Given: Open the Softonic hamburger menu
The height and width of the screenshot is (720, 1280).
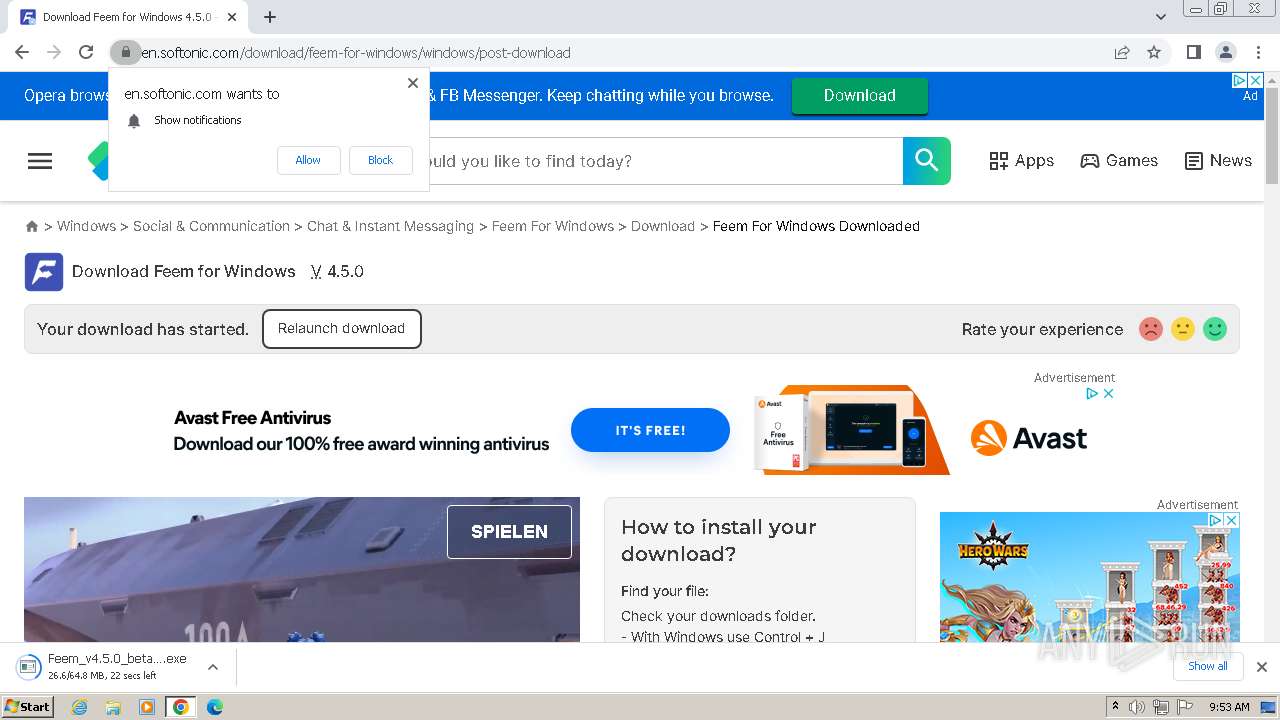Looking at the screenshot, I should coord(40,161).
